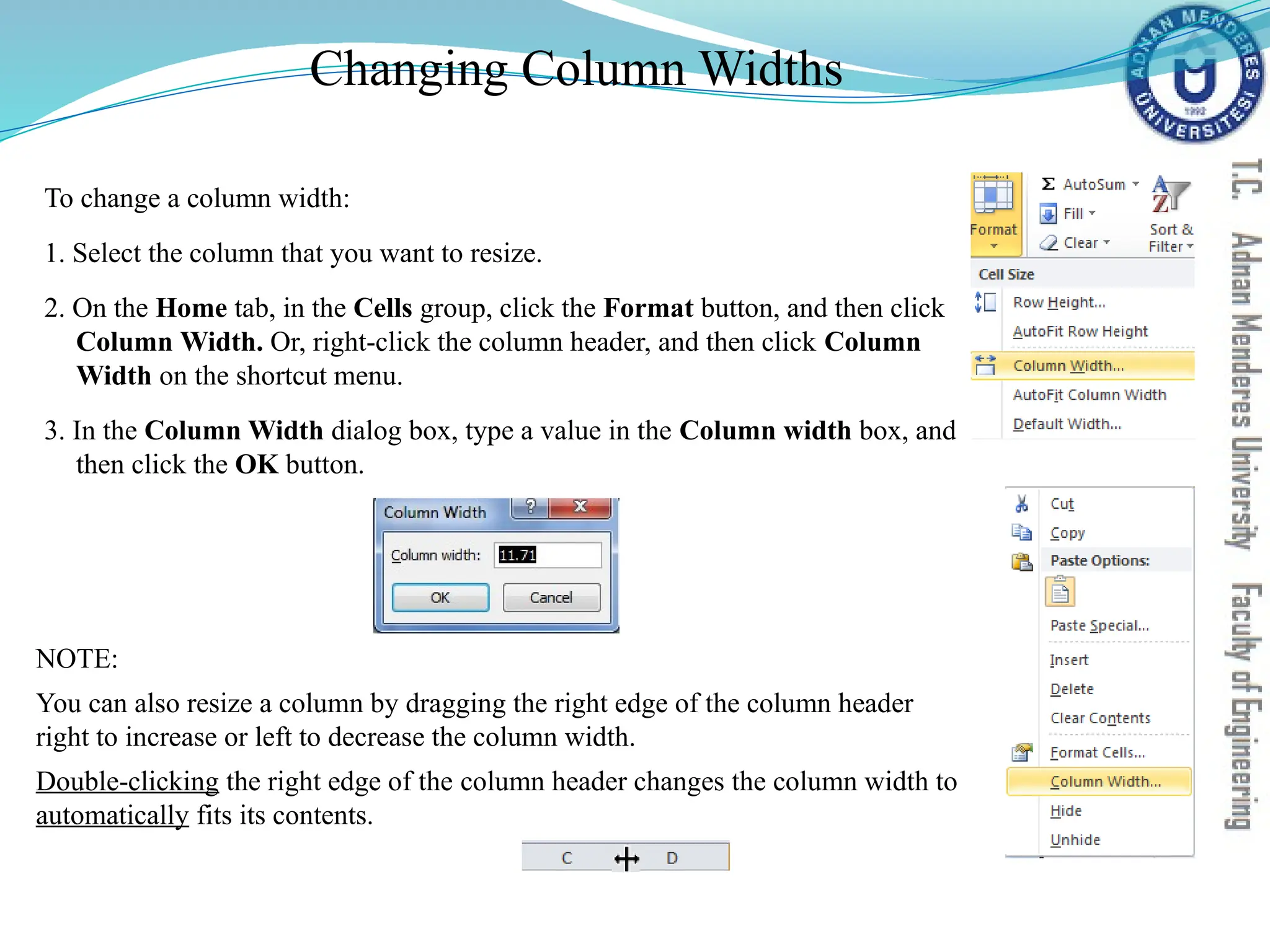The height and width of the screenshot is (952, 1270).
Task: Click the Changing Column Widths title
Action: 575,69
